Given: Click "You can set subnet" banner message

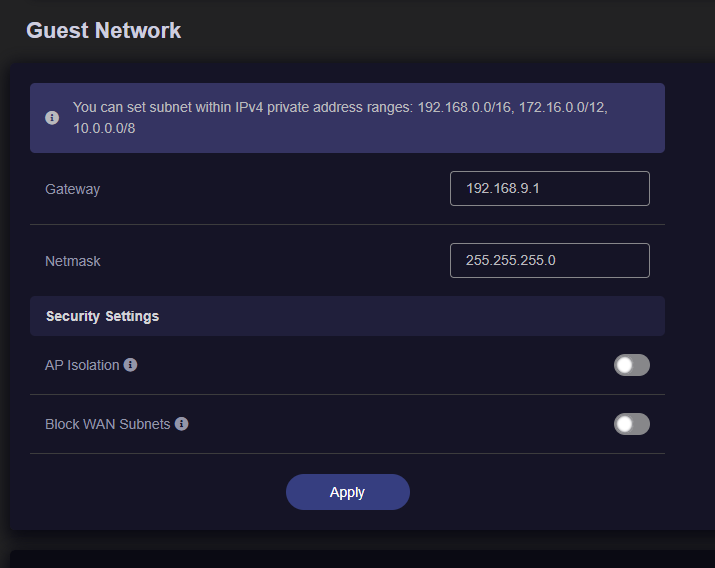Looking at the screenshot, I should (x=340, y=118).
